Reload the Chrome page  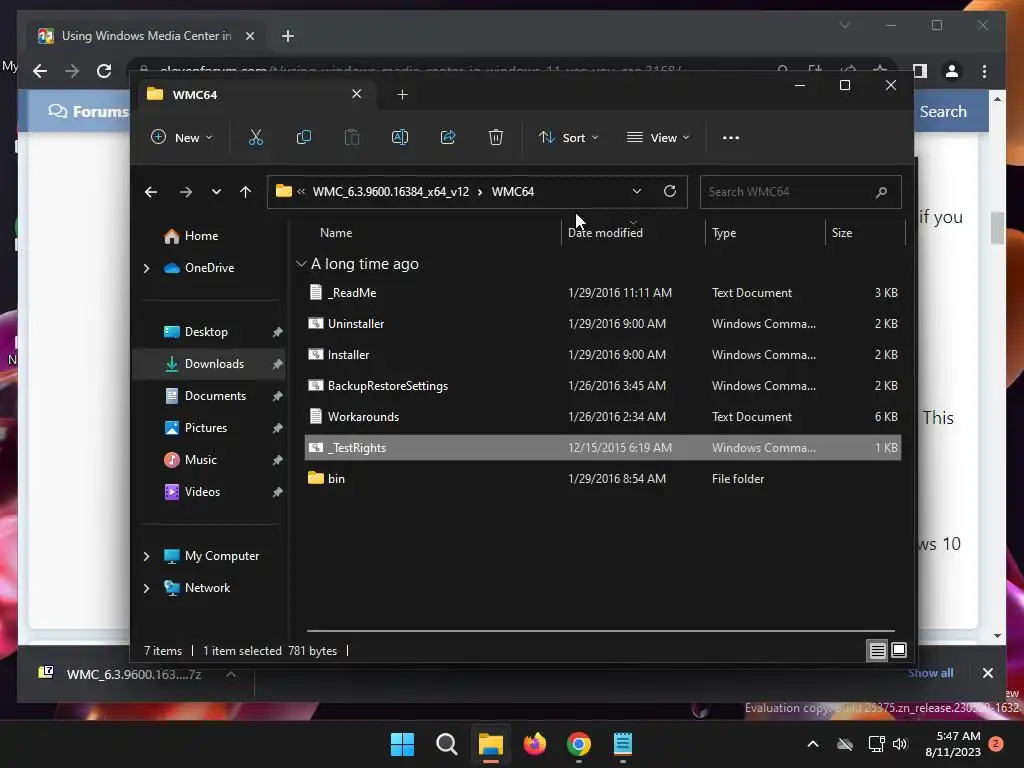click(x=104, y=71)
